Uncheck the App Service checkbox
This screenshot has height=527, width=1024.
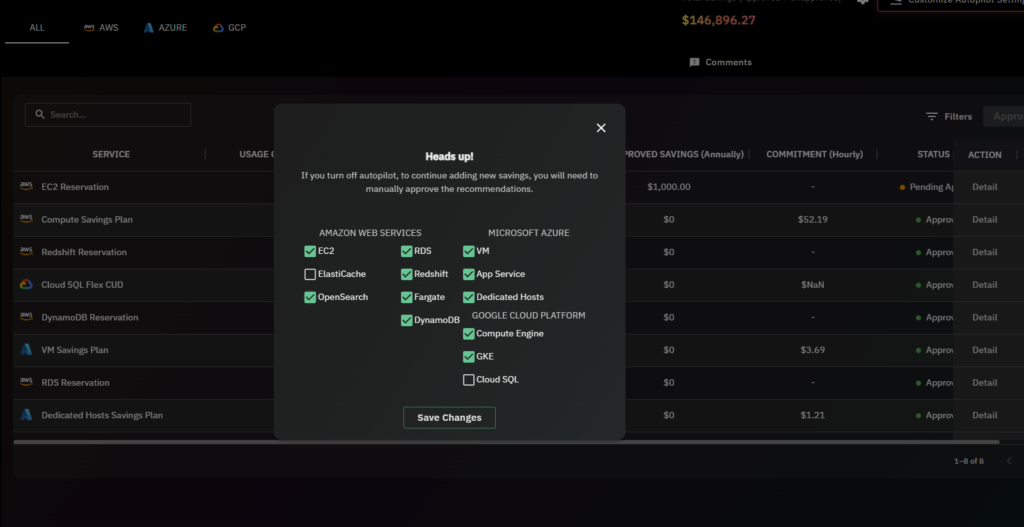[x=468, y=274]
